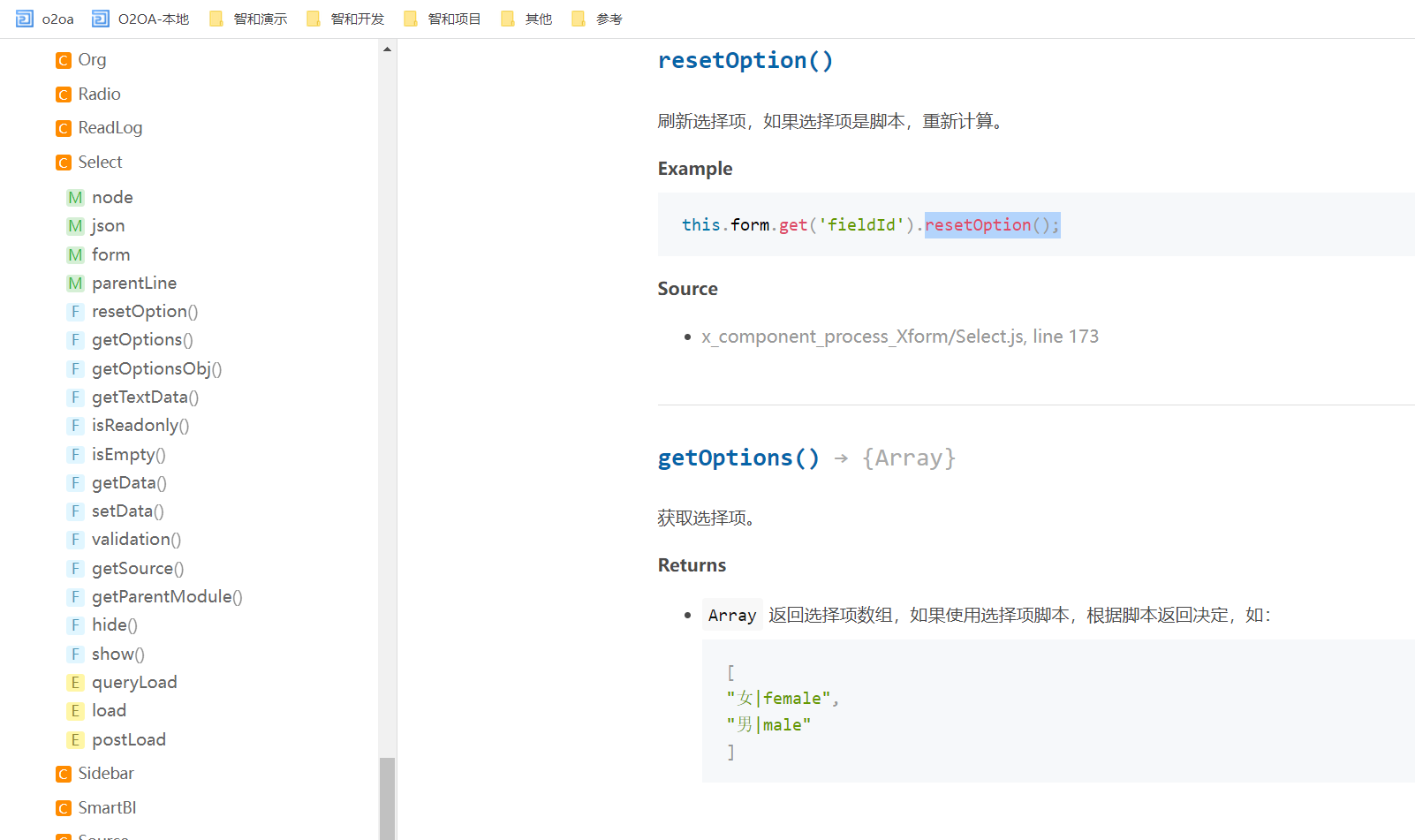Screen dimensions: 1415x840
Task: Expand the Sidebar class entry
Action: [106, 773]
